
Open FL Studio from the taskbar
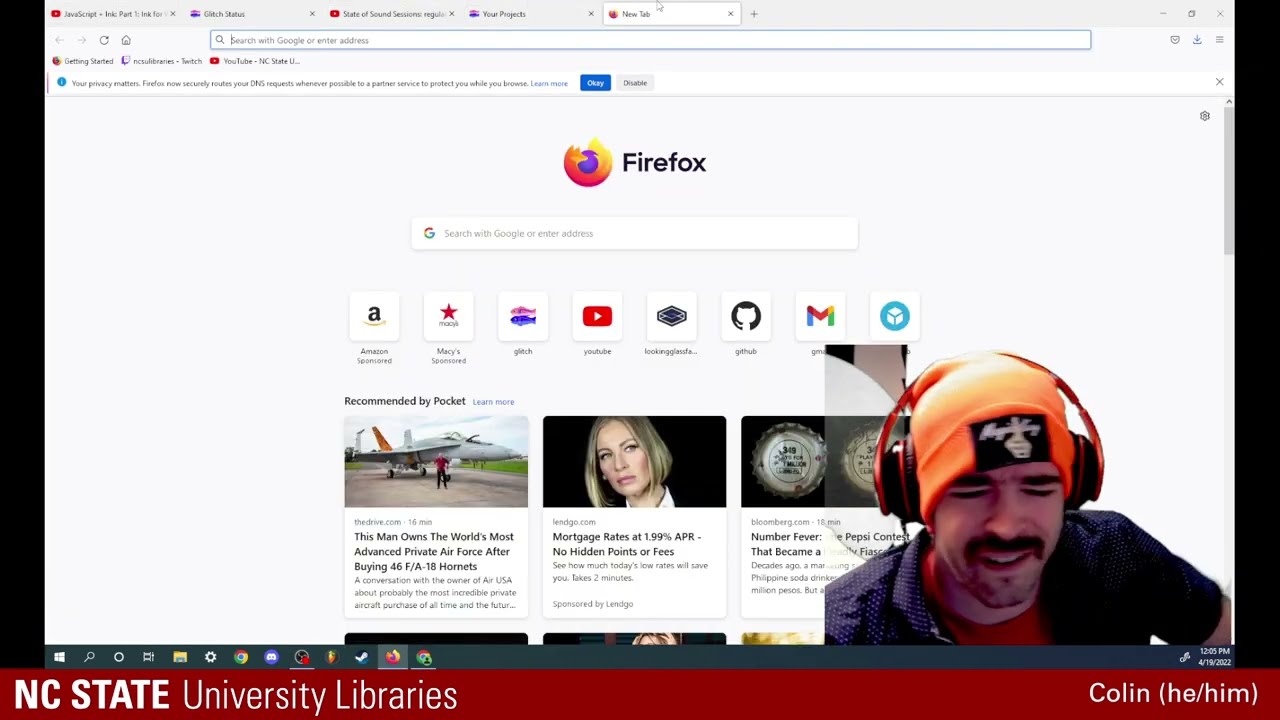click(331, 657)
